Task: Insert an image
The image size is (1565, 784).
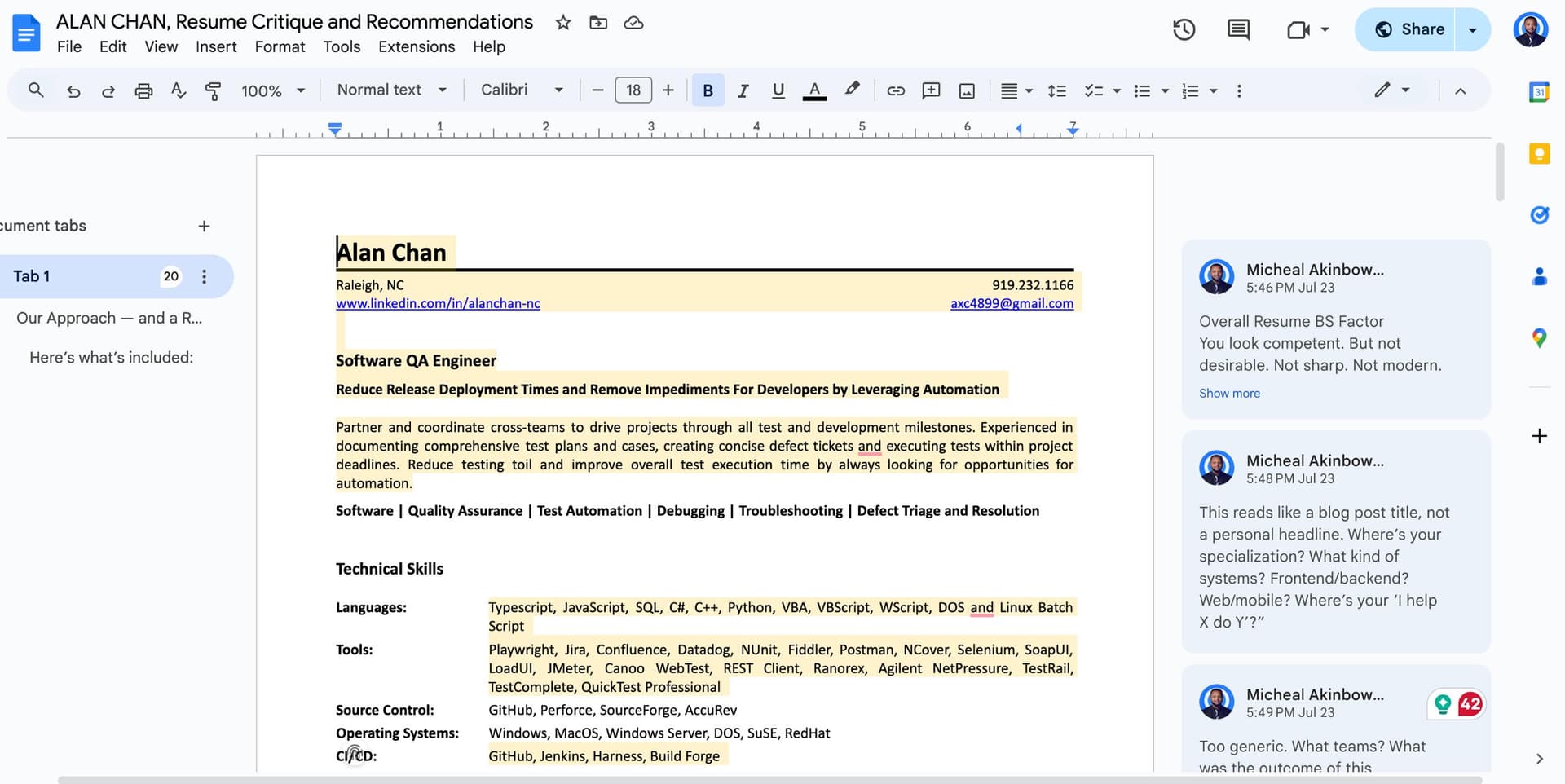Action: (967, 90)
